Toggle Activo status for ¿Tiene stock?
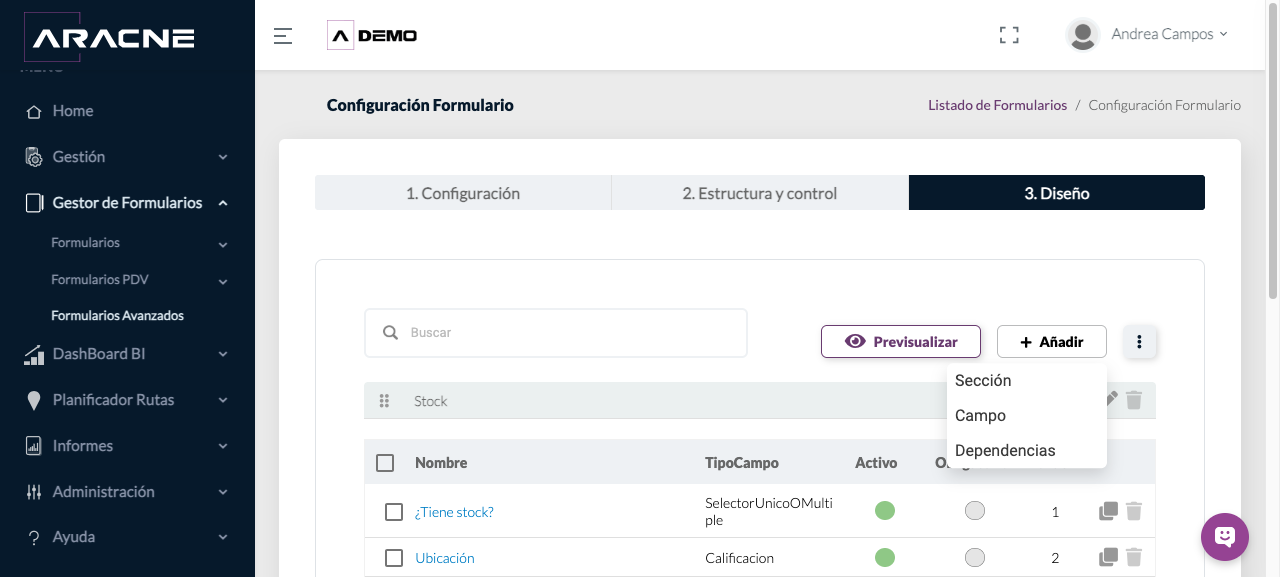This screenshot has width=1280, height=577. [x=885, y=511]
